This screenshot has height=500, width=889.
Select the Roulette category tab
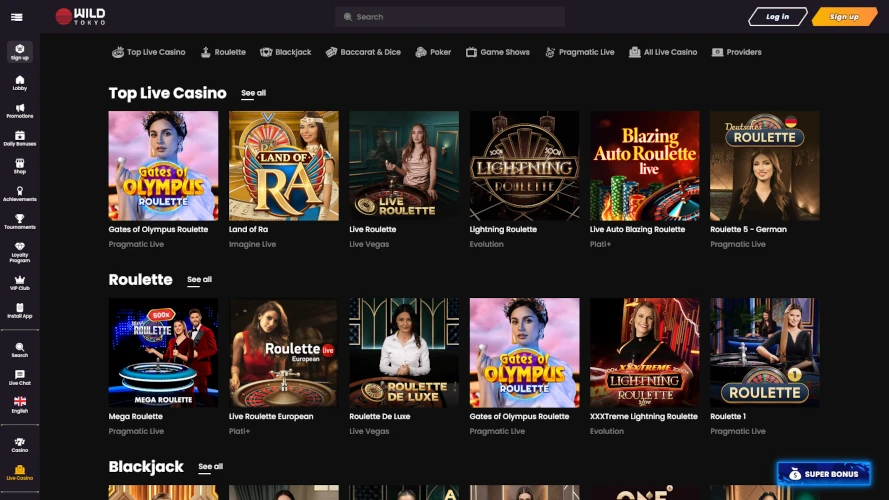pyautogui.click(x=223, y=52)
